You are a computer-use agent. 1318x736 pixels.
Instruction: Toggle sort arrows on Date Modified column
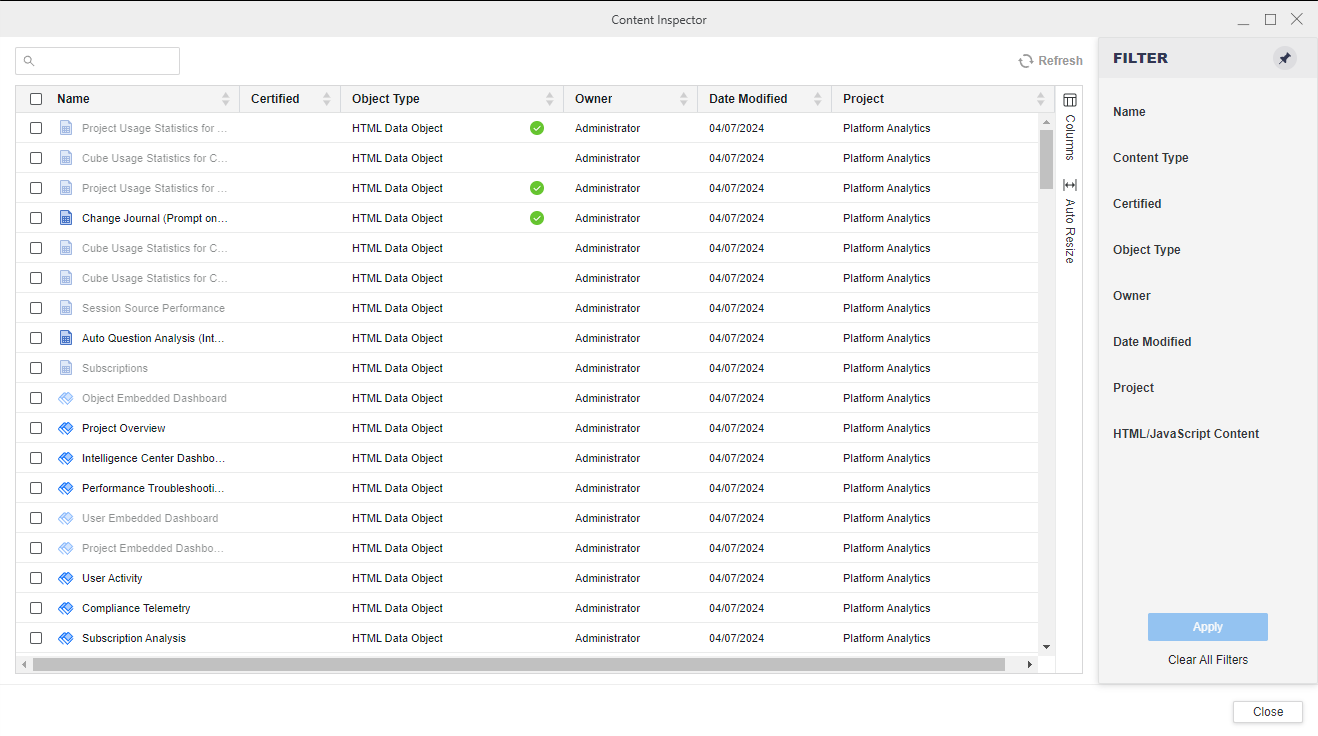(x=817, y=99)
